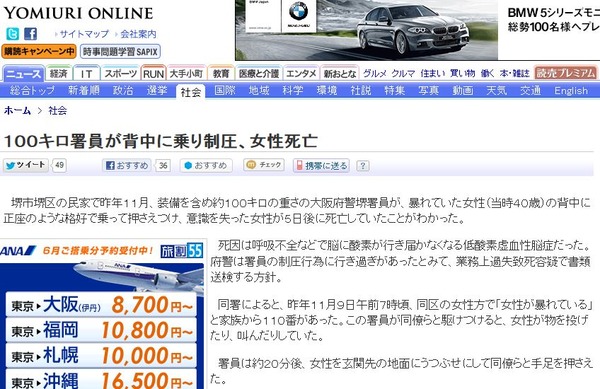Go to 選挙 in blue submenu
The width and height of the screenshot is (600, 389).
[157, 91]
